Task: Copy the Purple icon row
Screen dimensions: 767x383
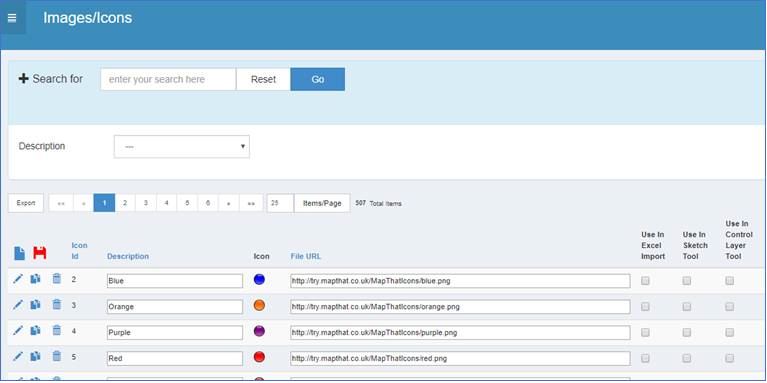Action: (x=35, y=331)
